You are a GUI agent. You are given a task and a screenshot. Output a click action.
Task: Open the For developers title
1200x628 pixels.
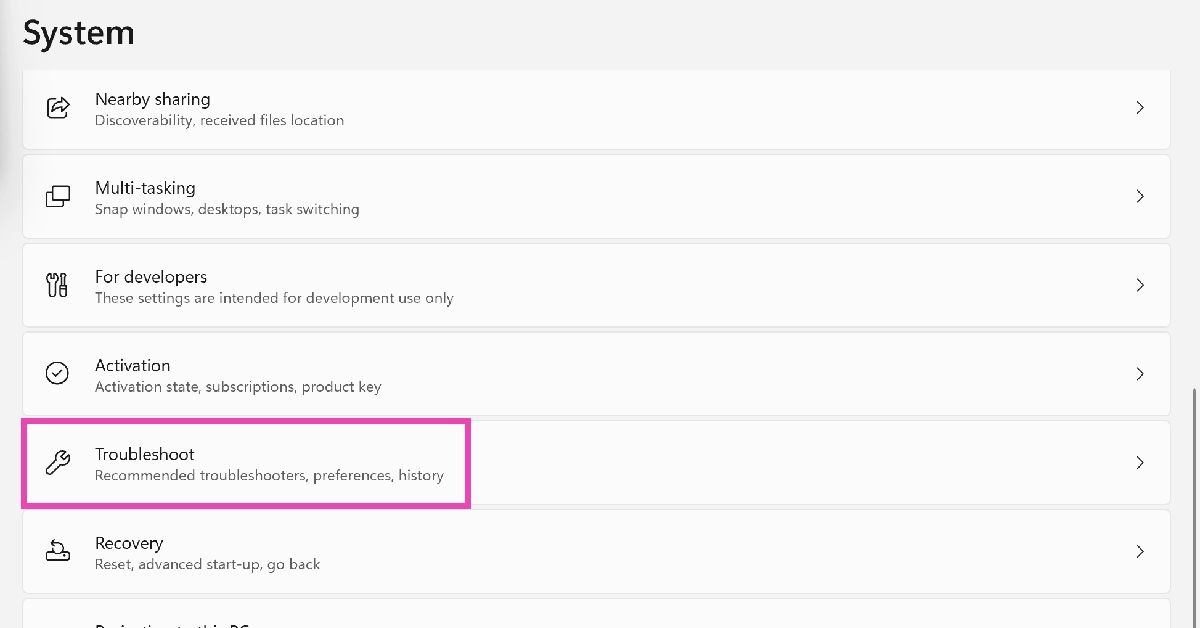pos(151,277)
